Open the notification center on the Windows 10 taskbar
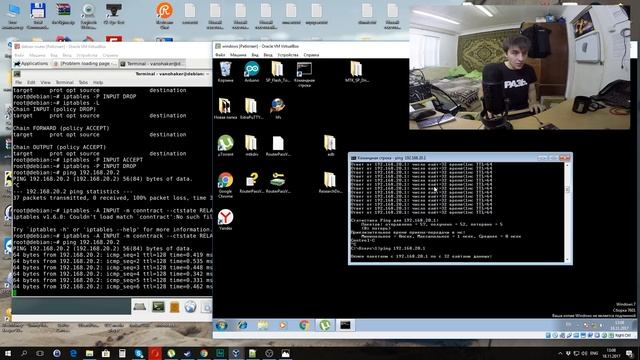640x360 pixels. point(630,353)
